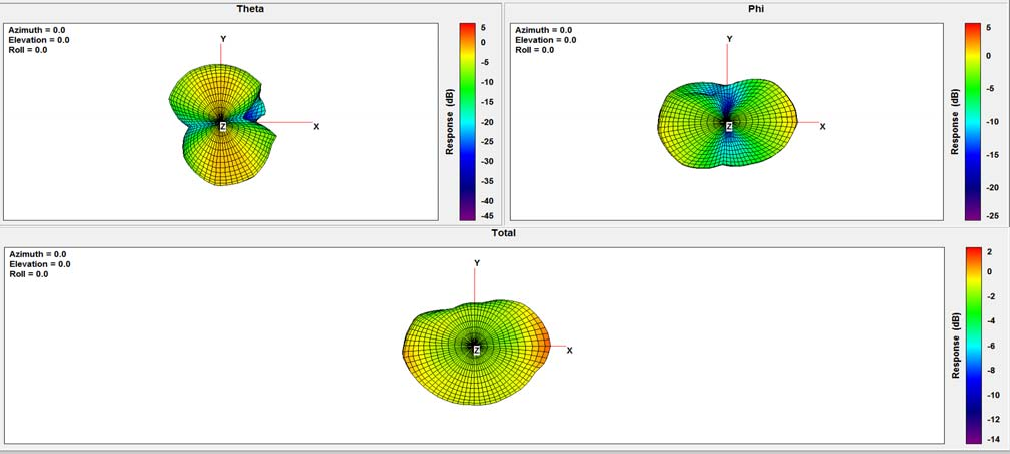This screenshot has width=1010, height=454.
Task: Click the Y axis label in Phi plot
Action: (730, 39)
